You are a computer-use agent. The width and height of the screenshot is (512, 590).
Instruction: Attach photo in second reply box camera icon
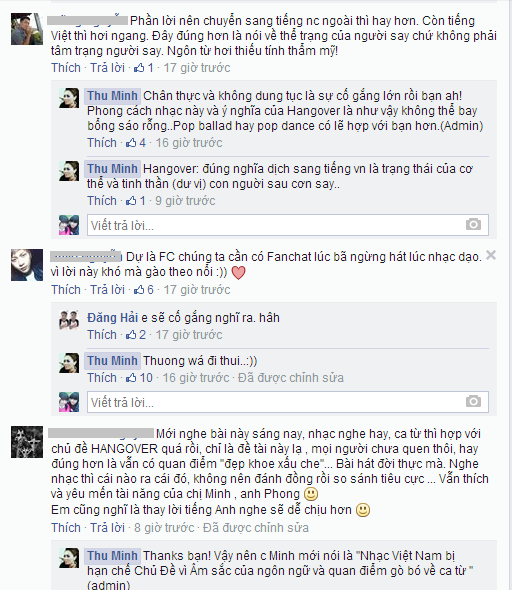click(473, 401)
